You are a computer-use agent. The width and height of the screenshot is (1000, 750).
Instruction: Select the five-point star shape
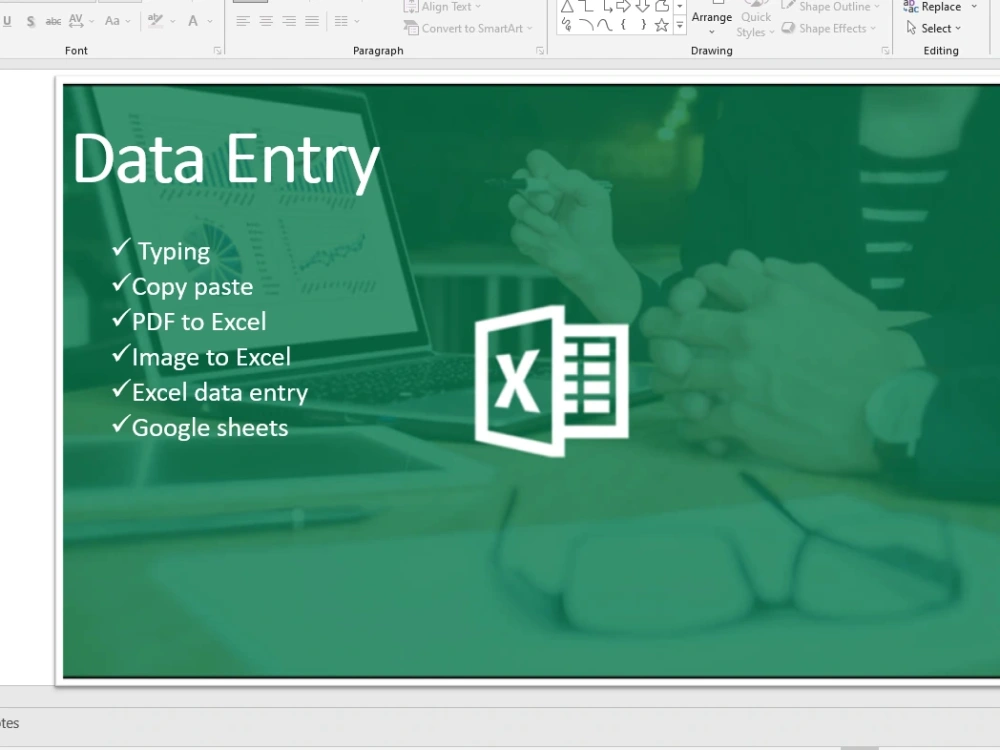pos(662,26)
